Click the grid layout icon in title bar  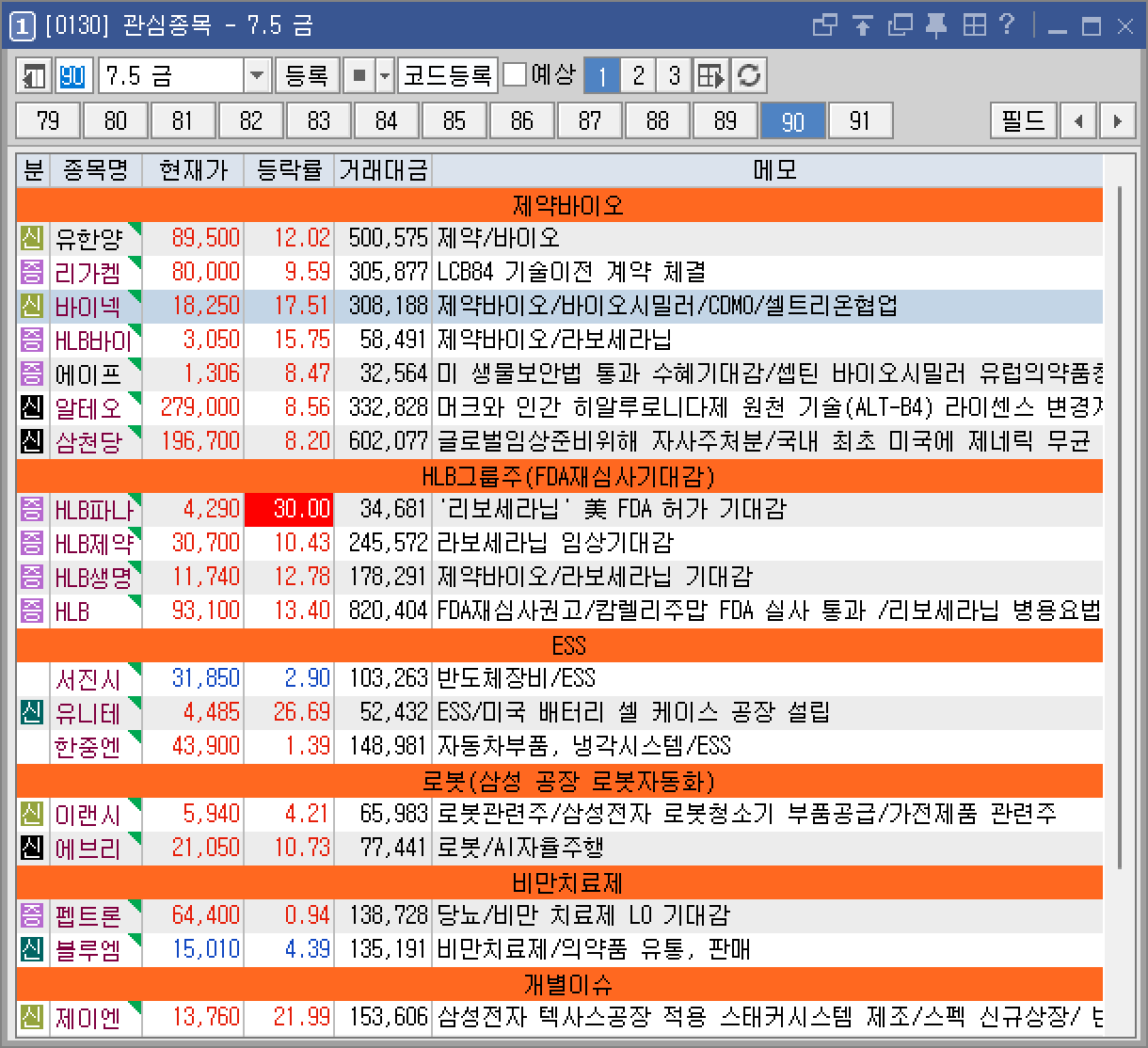tap(973, 25)
